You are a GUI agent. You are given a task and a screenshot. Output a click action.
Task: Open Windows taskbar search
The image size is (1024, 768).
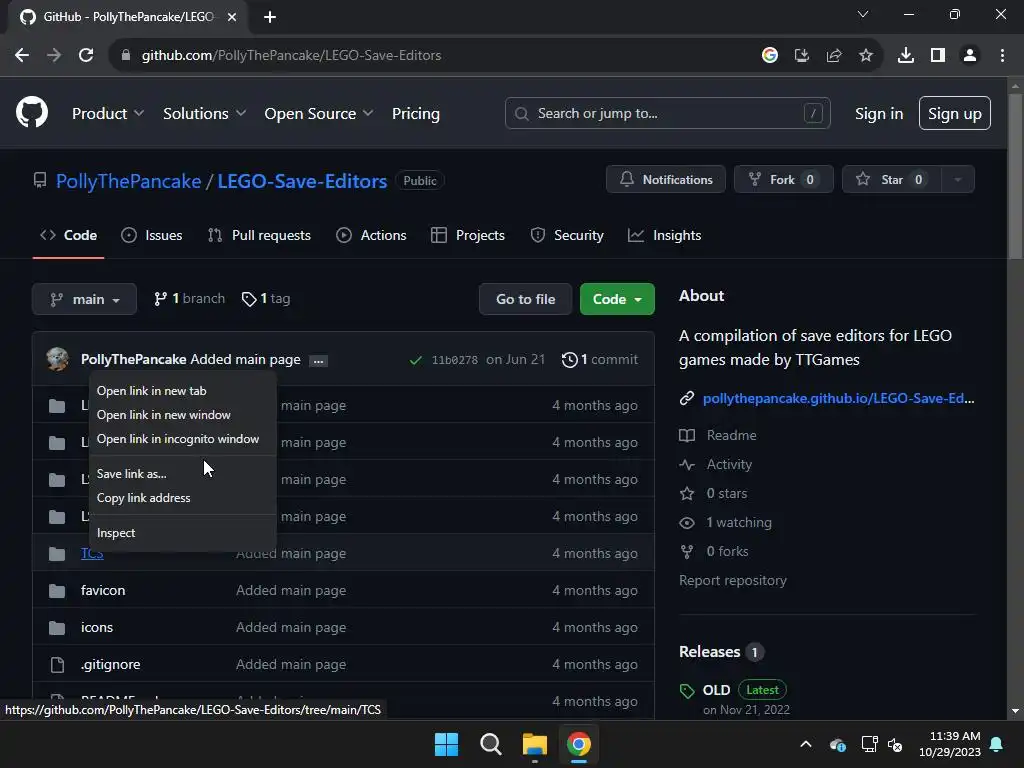(x=490, y=744)
